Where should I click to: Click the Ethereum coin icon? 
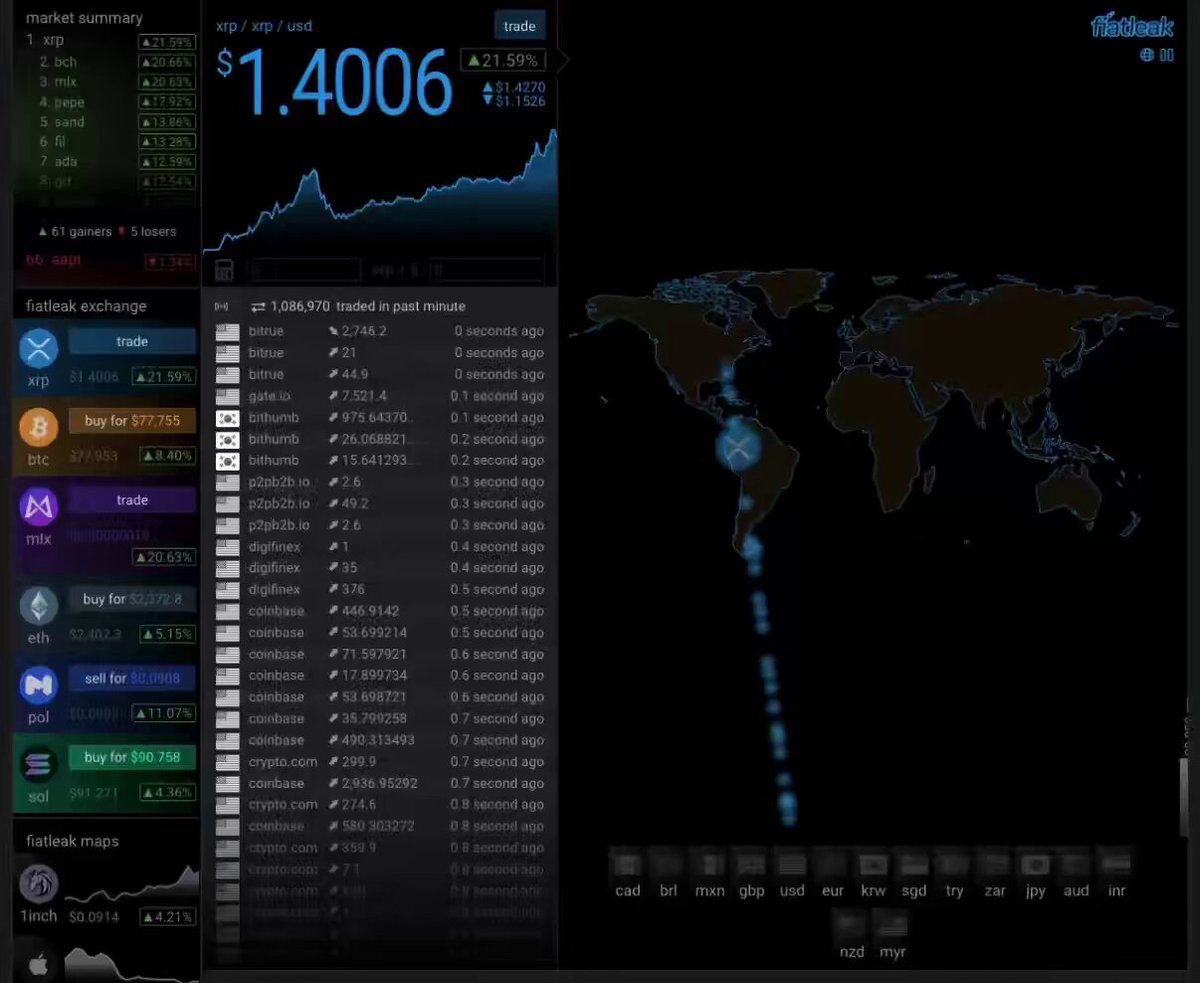click(39, 606)
